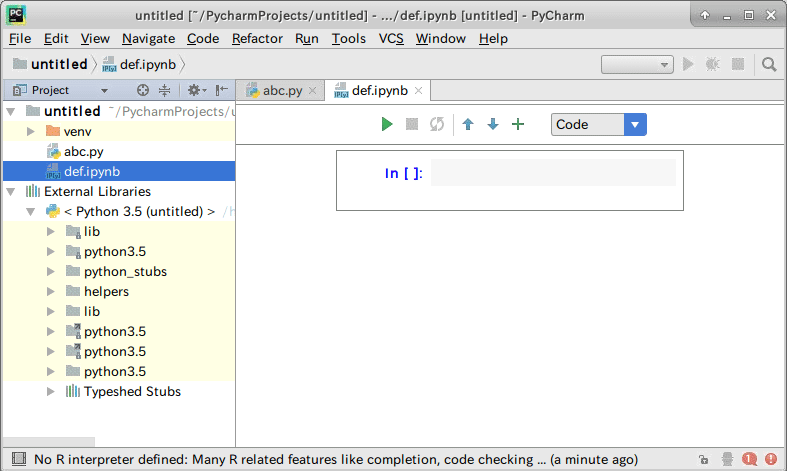Run the notebook cell with the green play button

[386, 124]
